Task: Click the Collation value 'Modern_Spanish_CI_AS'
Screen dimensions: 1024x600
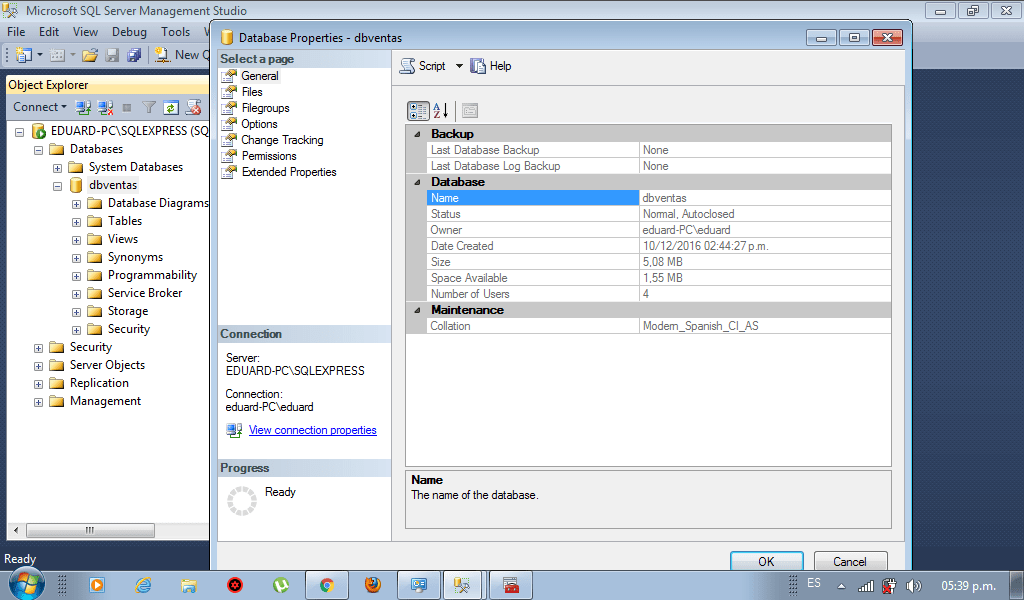Action: point(701,326)
